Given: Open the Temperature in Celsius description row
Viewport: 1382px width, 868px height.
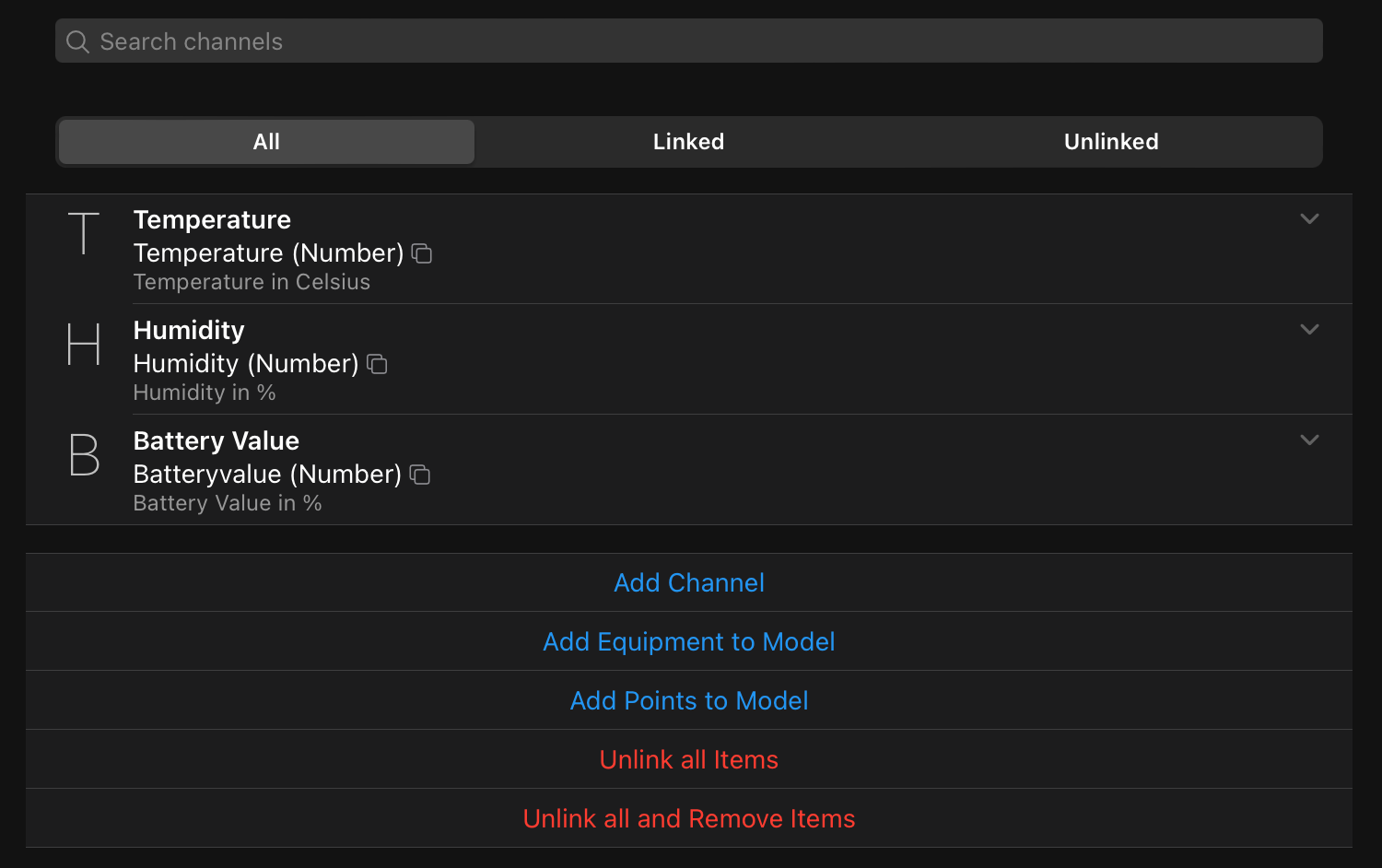Looking at the screenshot, I should [252, 283].
